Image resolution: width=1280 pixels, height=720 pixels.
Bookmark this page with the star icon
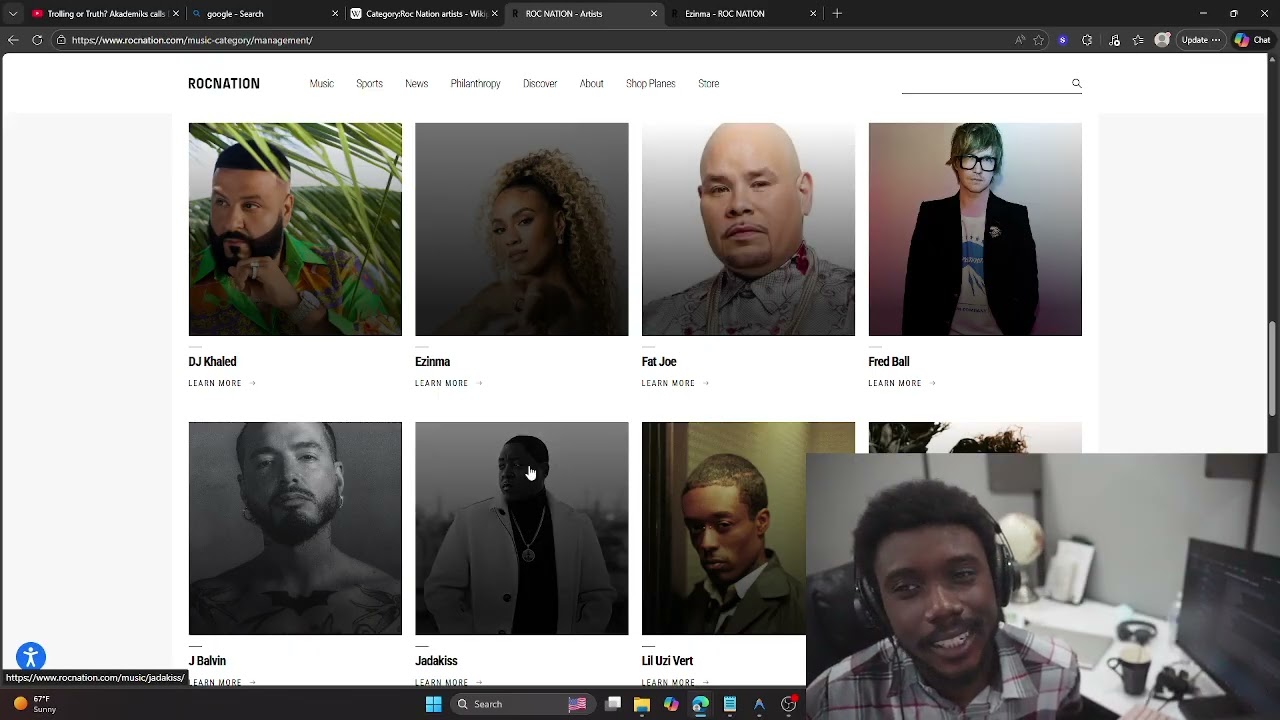pyautogui.click(x=1039, y=40)
